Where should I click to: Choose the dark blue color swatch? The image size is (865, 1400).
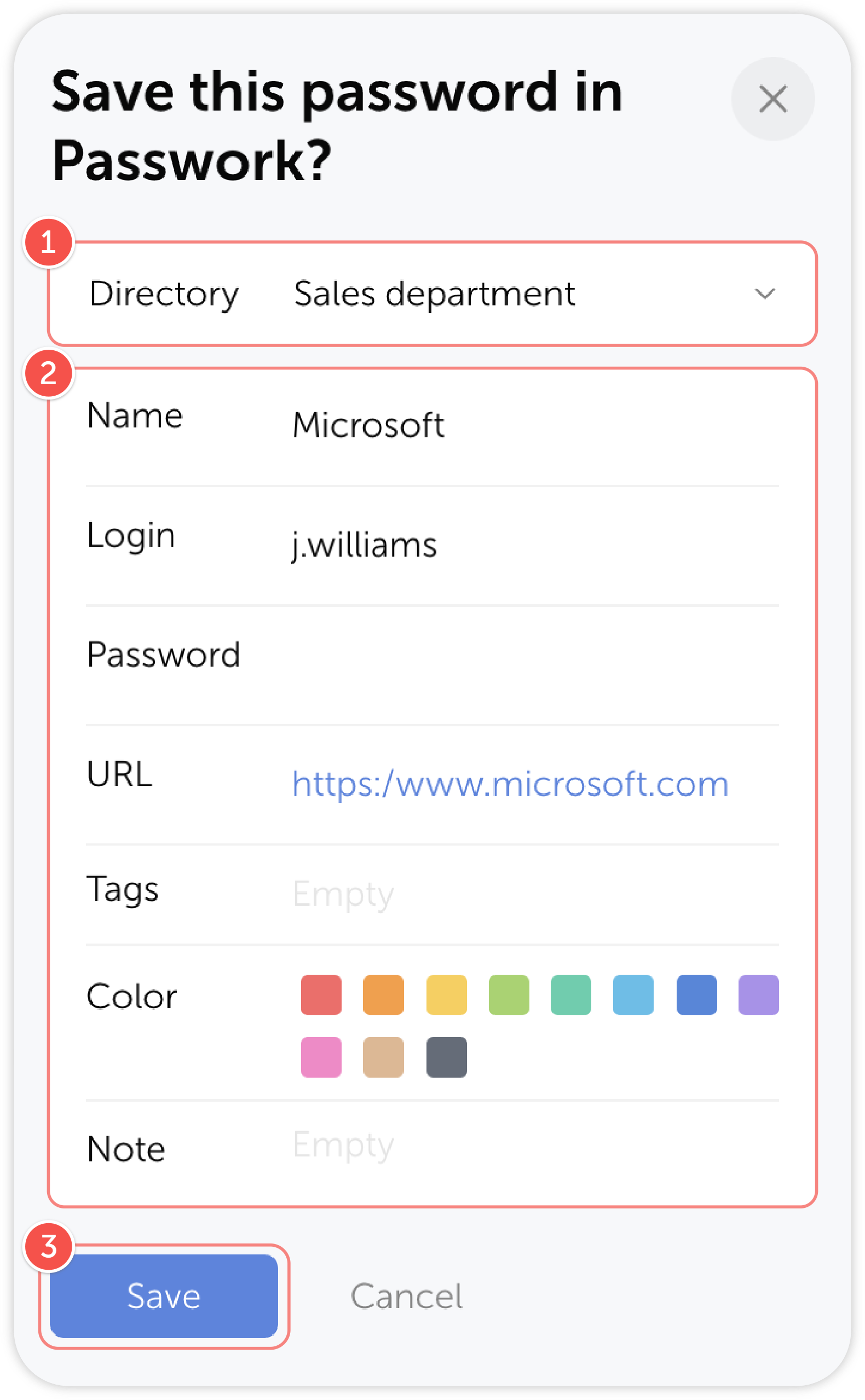point(696,995)
